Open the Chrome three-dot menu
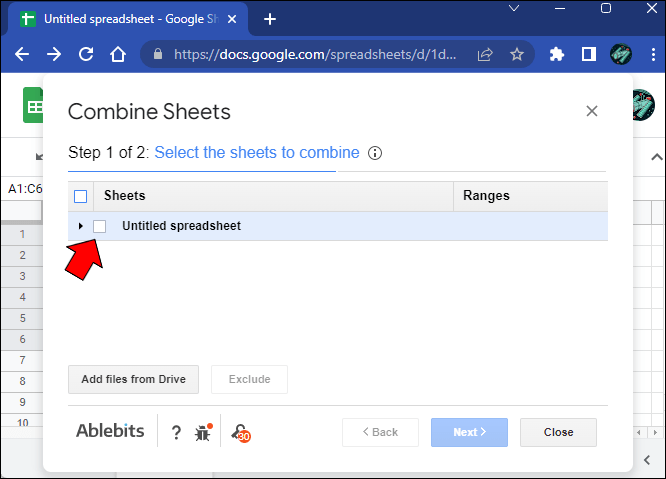The image size is (666, 479). click(x=651, y=54)
